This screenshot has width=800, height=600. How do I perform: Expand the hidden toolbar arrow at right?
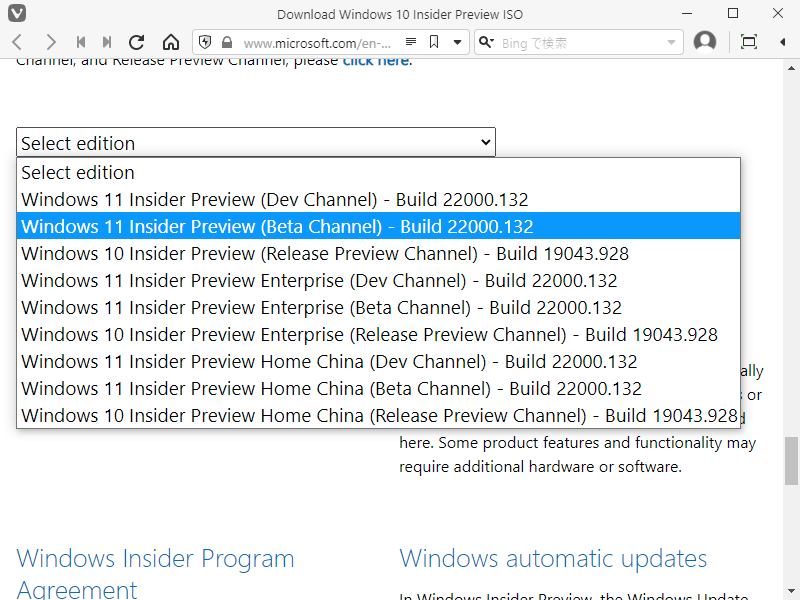783,42
